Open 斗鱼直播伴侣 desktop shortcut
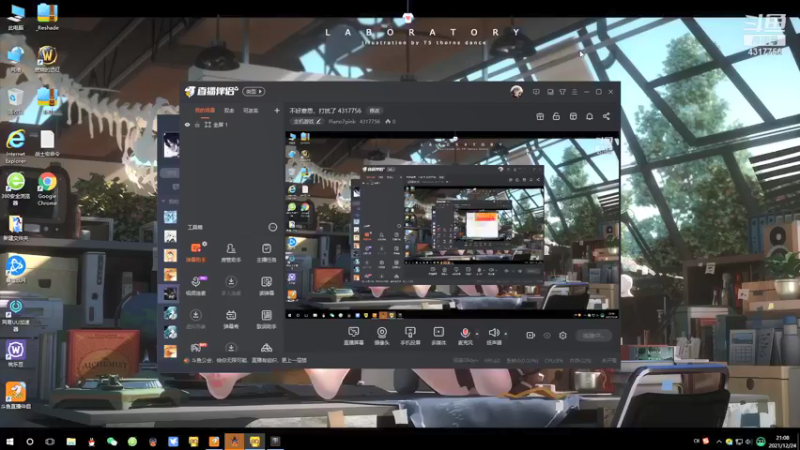The height and width of the screenshot is (450, 800). point(15,396)
